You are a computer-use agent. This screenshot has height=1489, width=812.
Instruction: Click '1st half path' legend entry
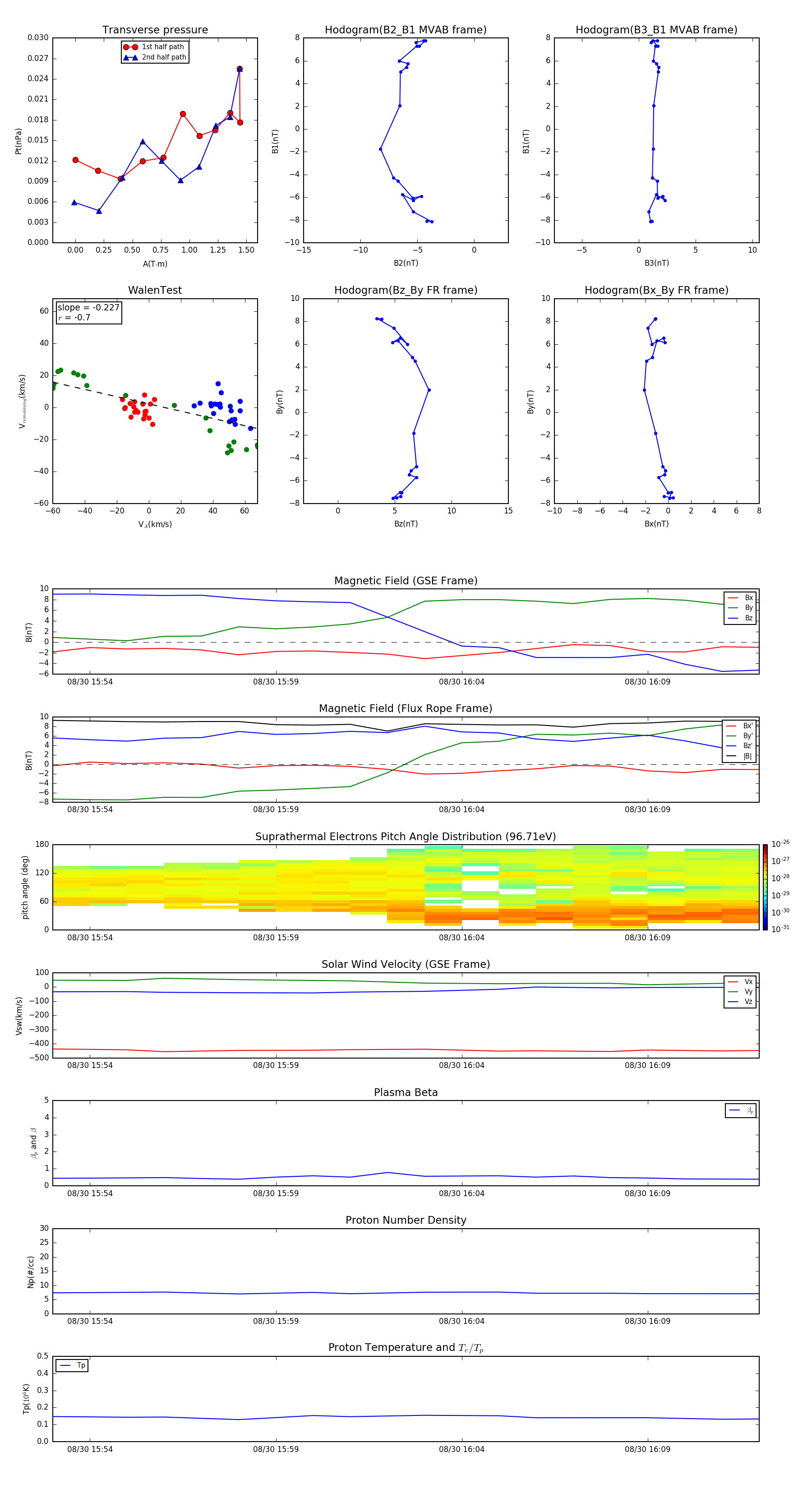pos(154,47)
